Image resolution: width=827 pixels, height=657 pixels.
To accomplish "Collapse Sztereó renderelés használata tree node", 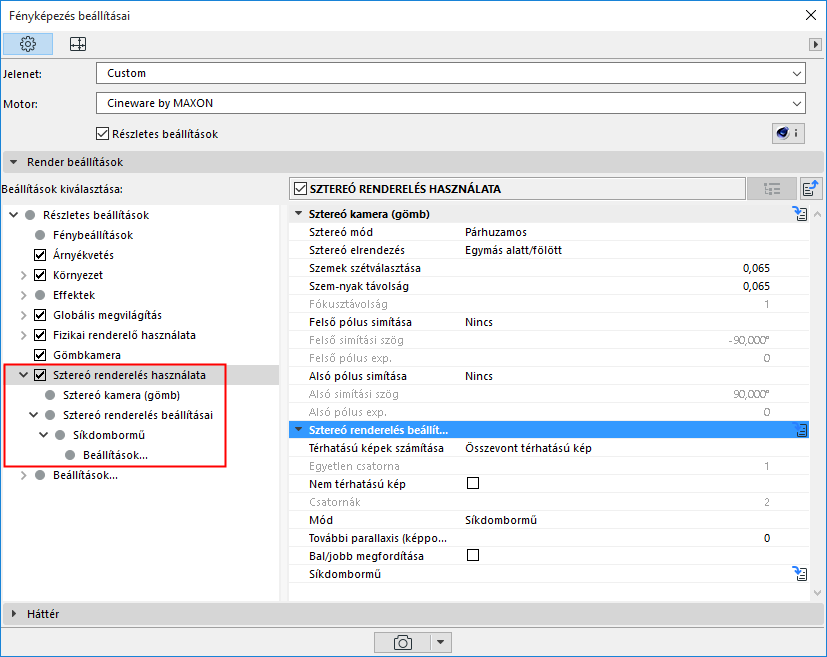I will [x=24, y=375].
